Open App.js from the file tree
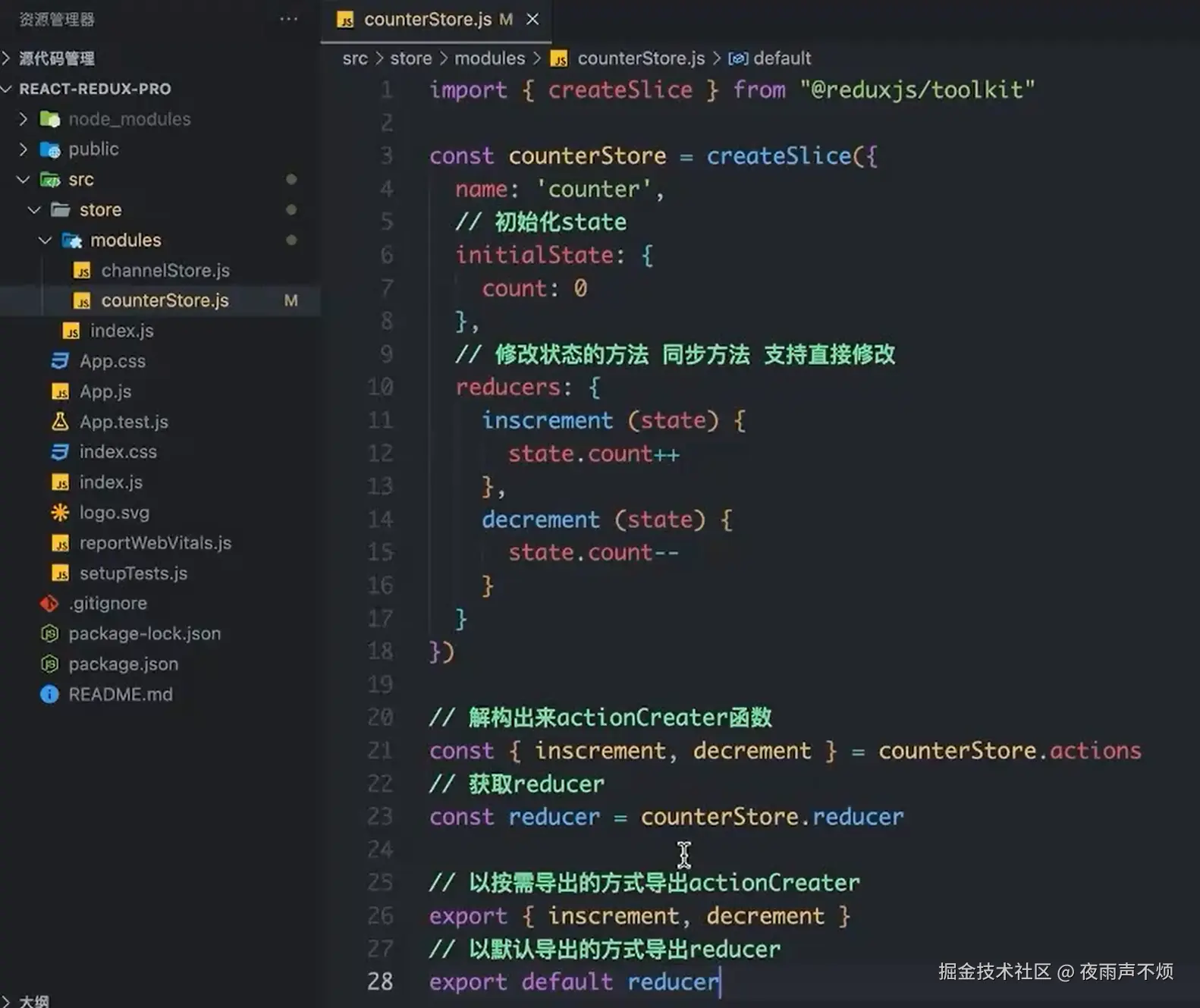1200x1008 pixels. pyautogui.click(x=105, y=391)
